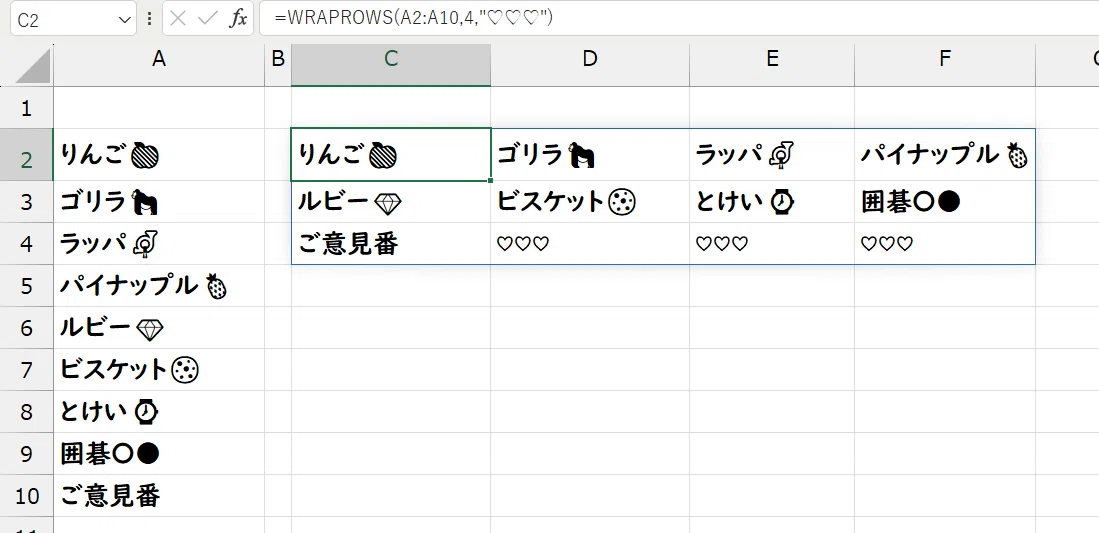The height and width of the screenshot is (533, 1099).
Task: Select row 8 header
Action: 27,412
